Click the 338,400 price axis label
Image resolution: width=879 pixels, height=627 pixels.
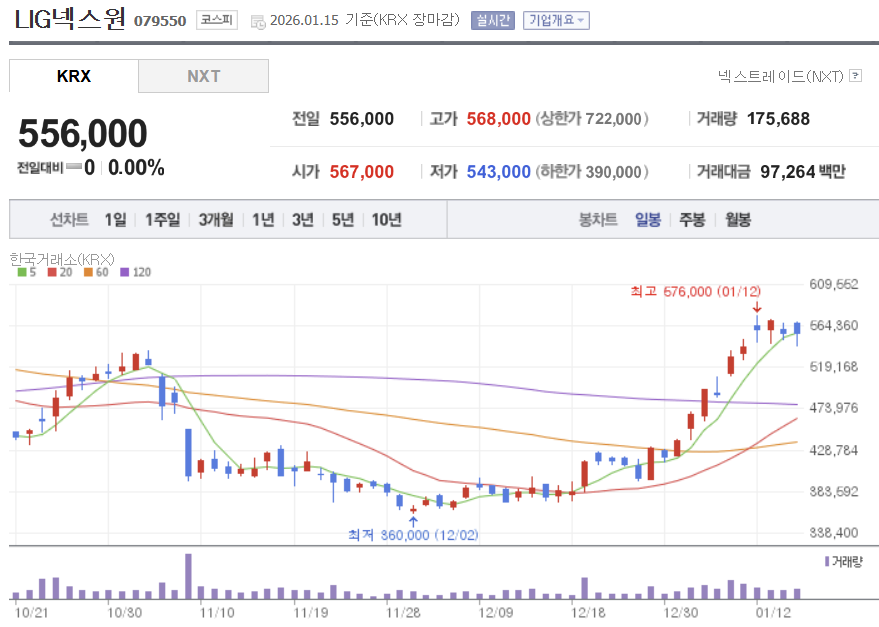(x=834, y=532)
